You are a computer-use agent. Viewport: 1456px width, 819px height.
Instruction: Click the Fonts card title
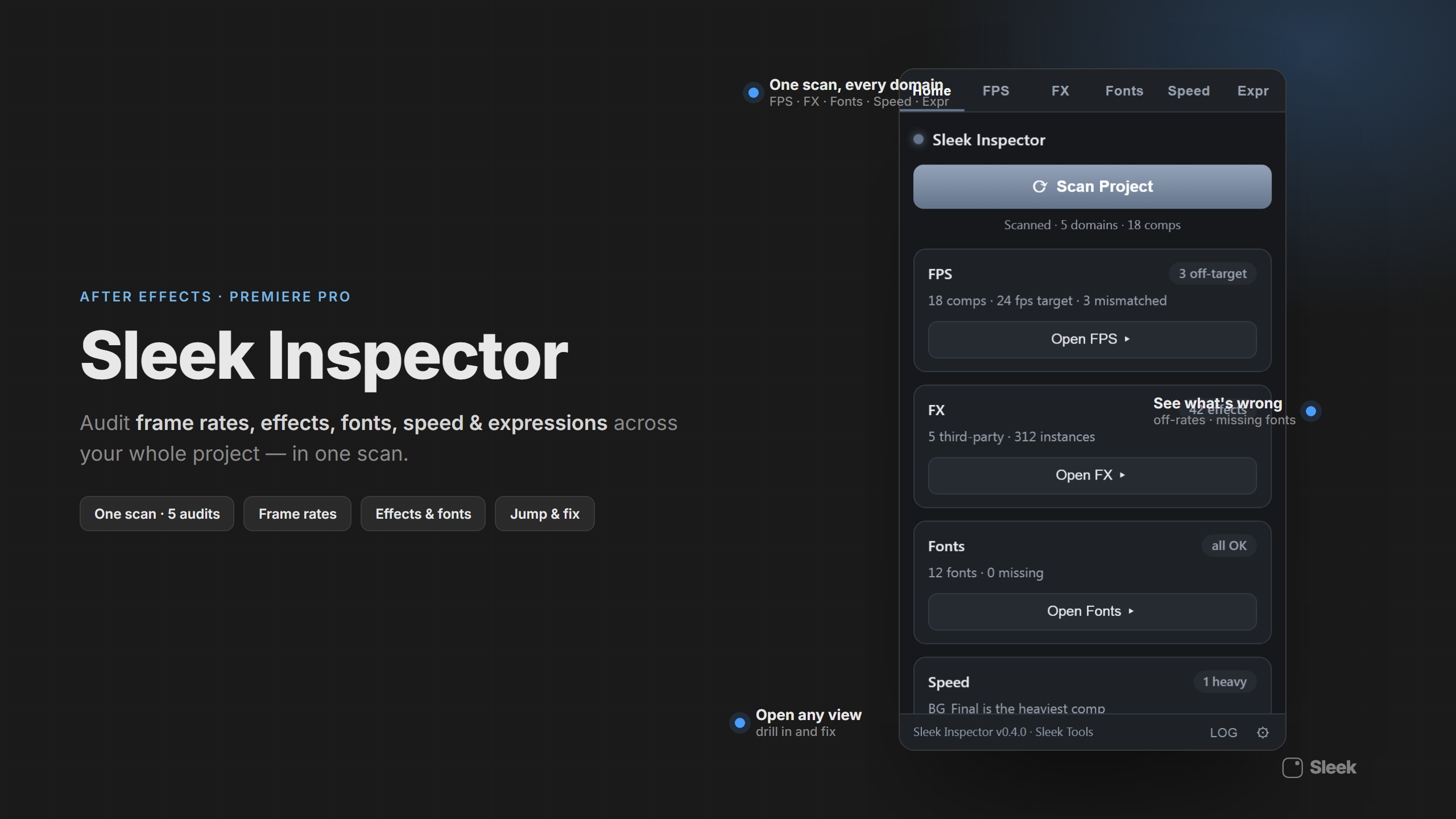[x=946, y=547]
